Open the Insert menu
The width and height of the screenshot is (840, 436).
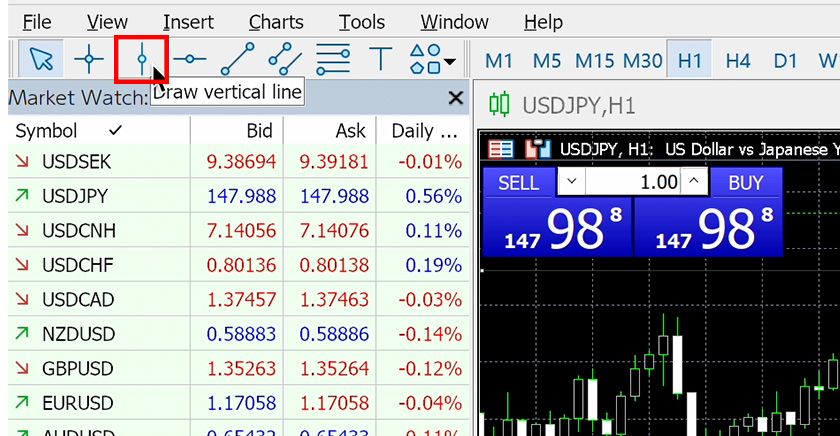click(x=188, y=22)
